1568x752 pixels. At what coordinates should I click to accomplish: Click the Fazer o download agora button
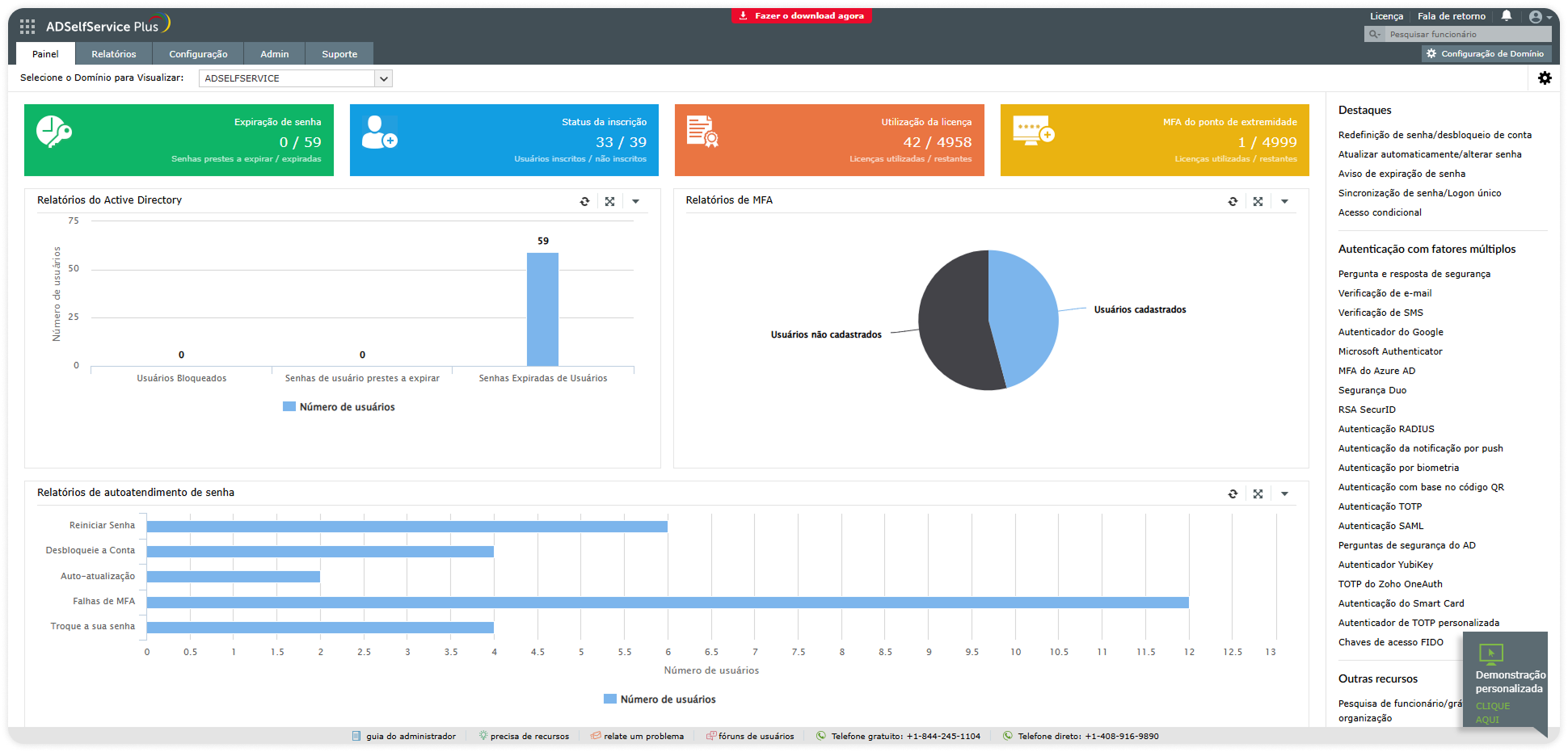click(802, 16)
